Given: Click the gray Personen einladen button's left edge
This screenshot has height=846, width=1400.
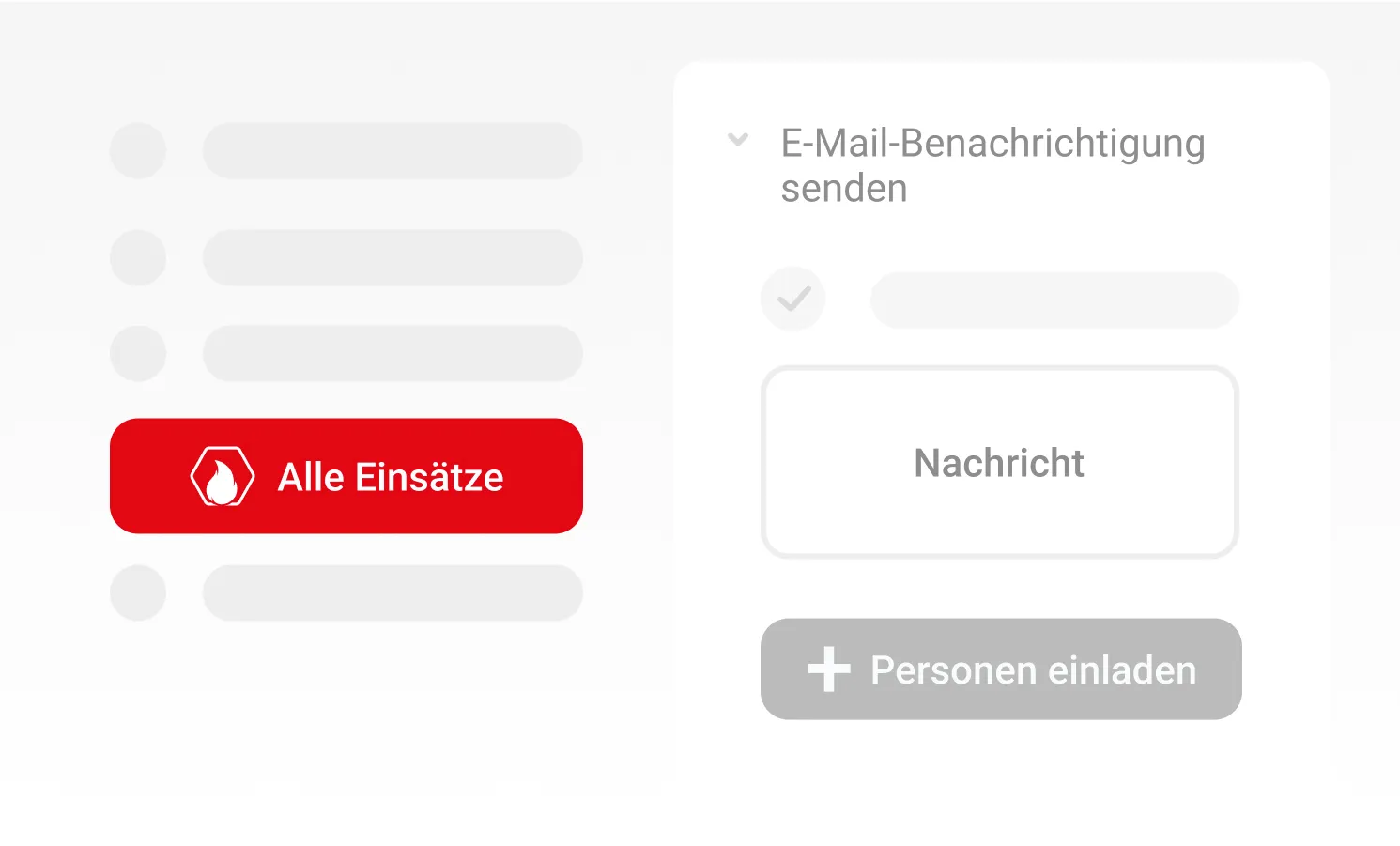Looking at the screenshot, I should click(776, 669).
